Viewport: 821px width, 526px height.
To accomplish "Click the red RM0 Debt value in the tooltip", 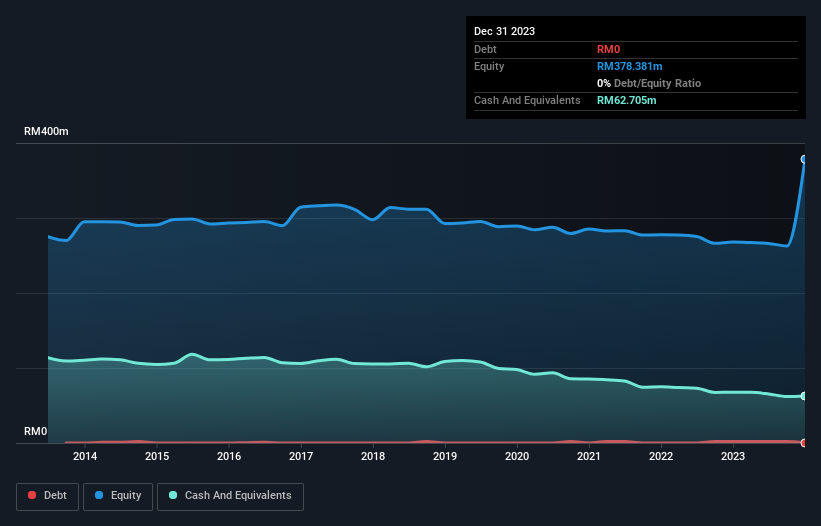I will (x=608, y=49).
